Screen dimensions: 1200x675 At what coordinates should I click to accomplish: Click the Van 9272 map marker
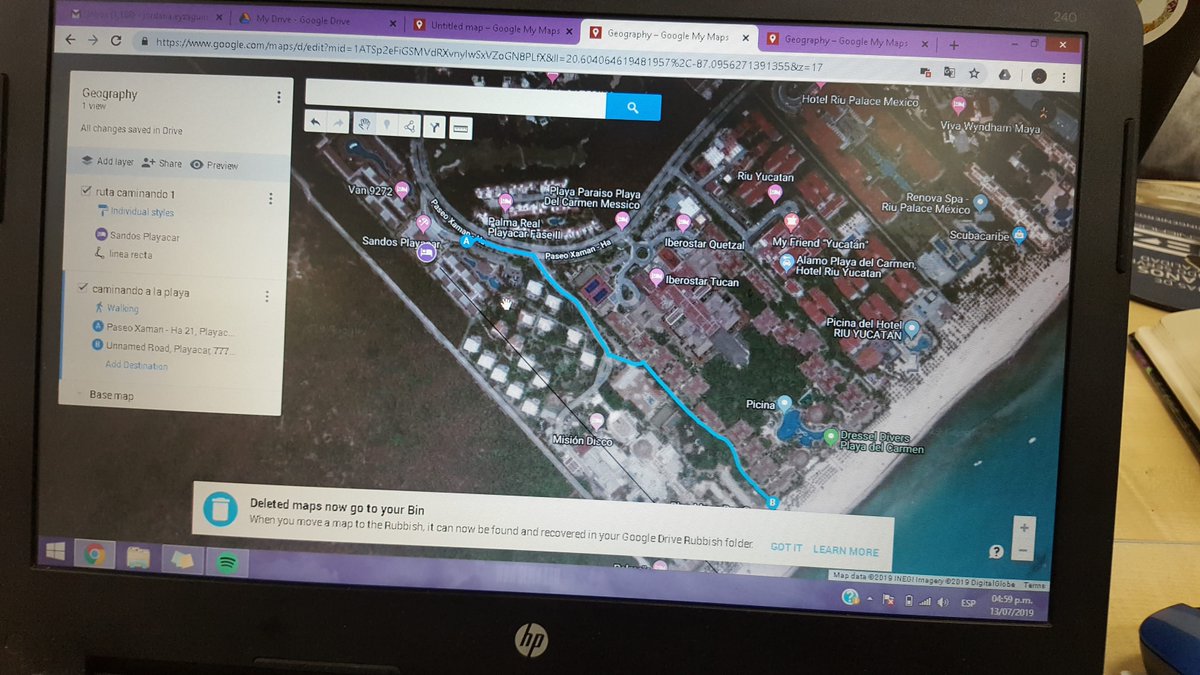coord(403,189)
